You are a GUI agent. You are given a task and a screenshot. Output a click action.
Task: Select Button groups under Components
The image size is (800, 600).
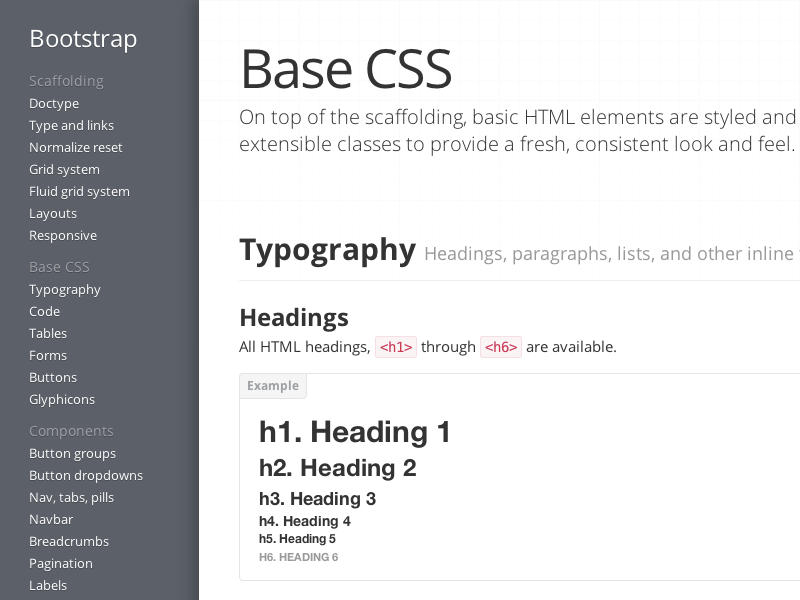click(72, 453)
